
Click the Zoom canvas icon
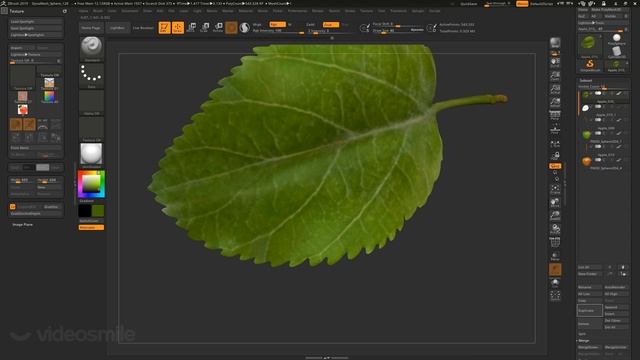click(555, 76)
